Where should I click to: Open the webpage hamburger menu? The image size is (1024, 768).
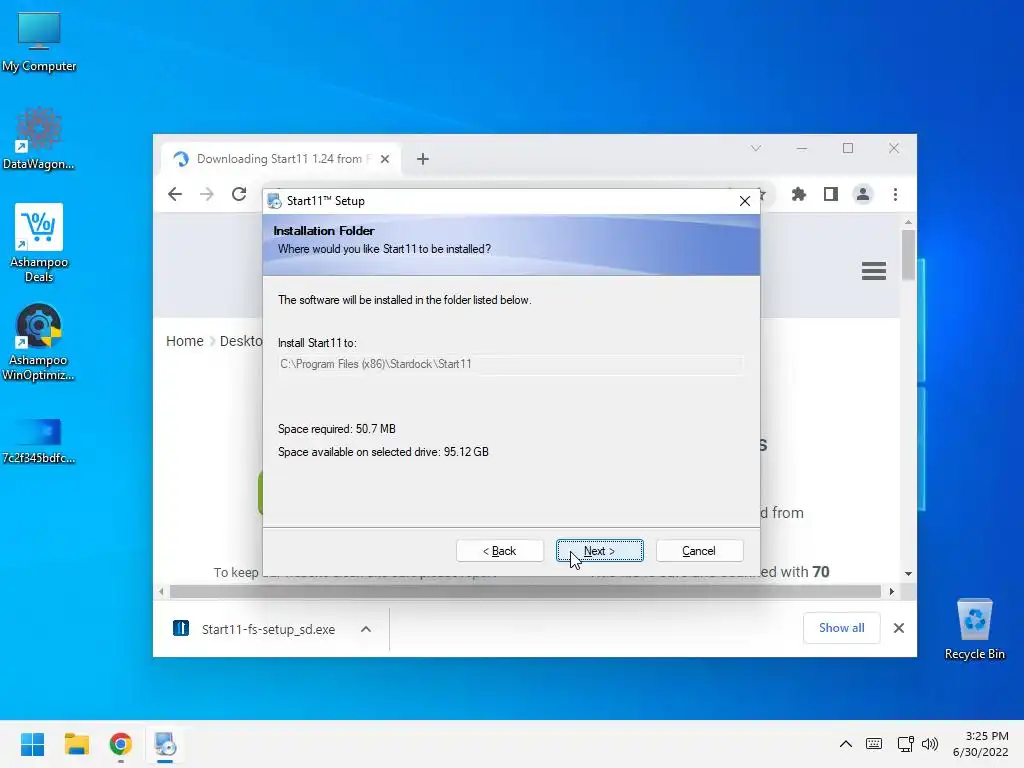874,270
